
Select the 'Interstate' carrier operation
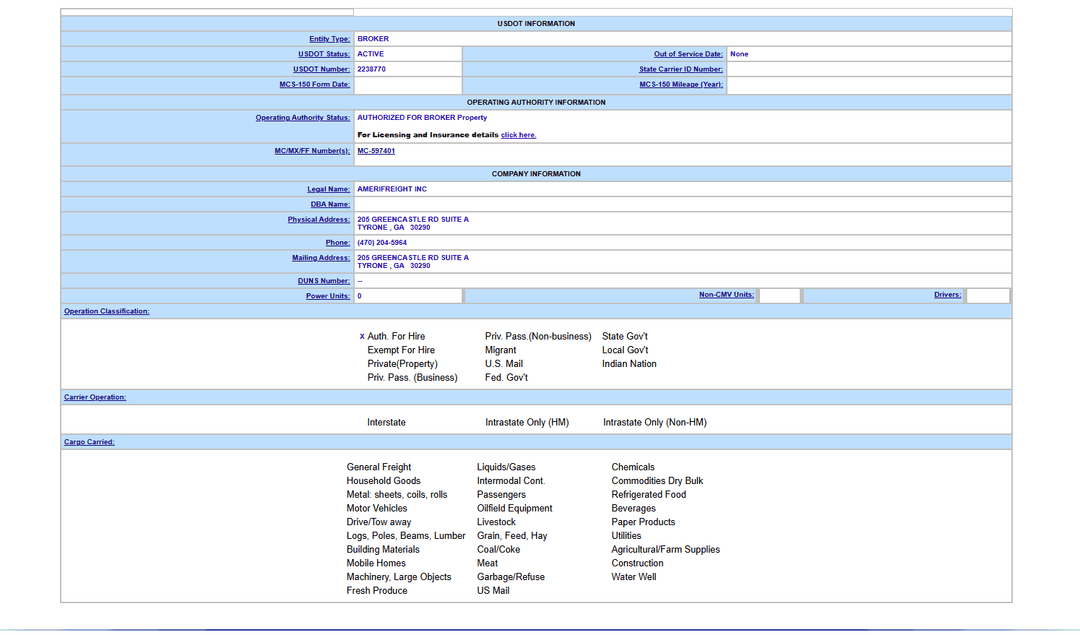click(x=386, y=423)
